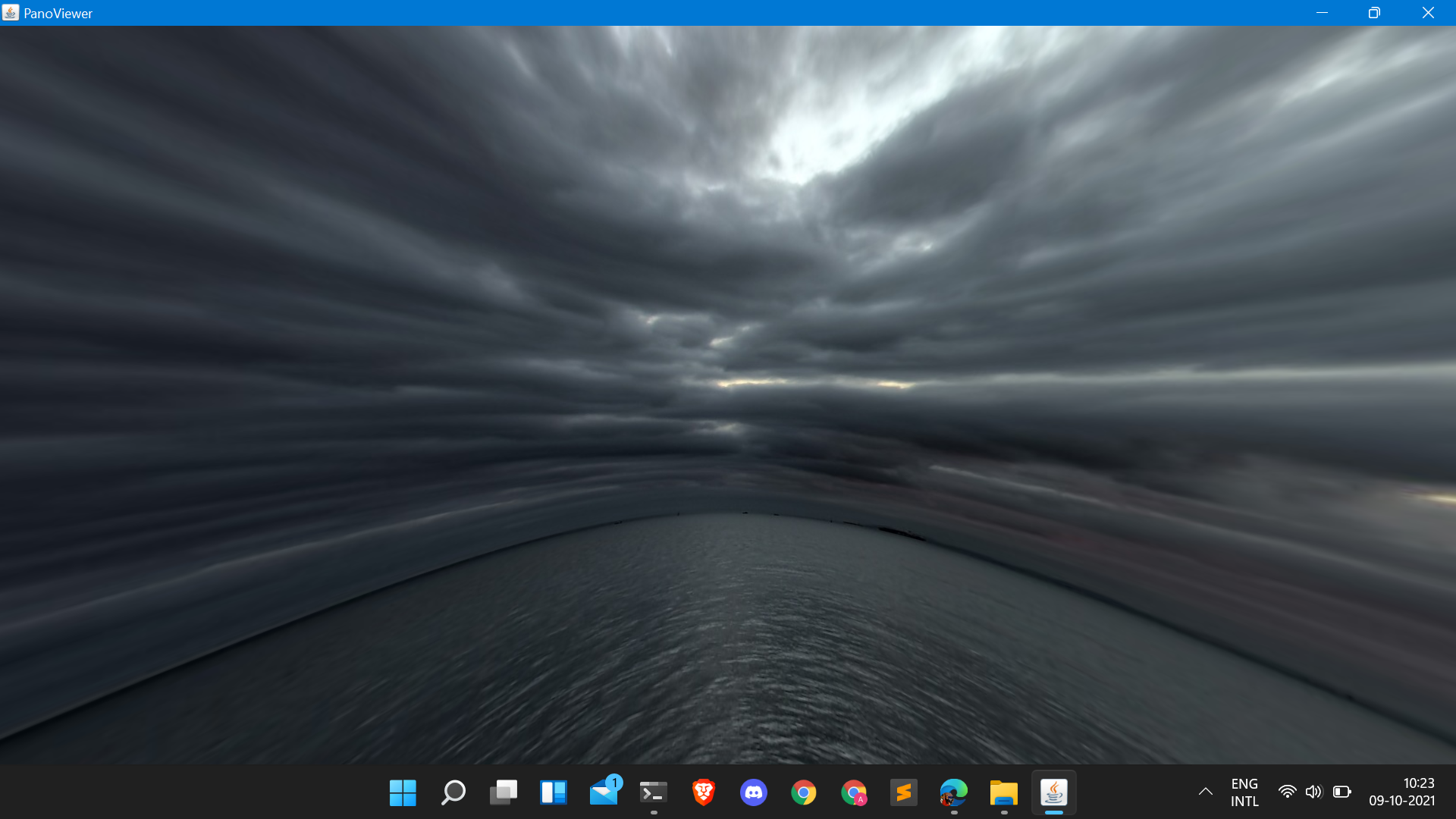Open the Widgets panel
The image size is (1456, 819).
[x=554, y=792]
